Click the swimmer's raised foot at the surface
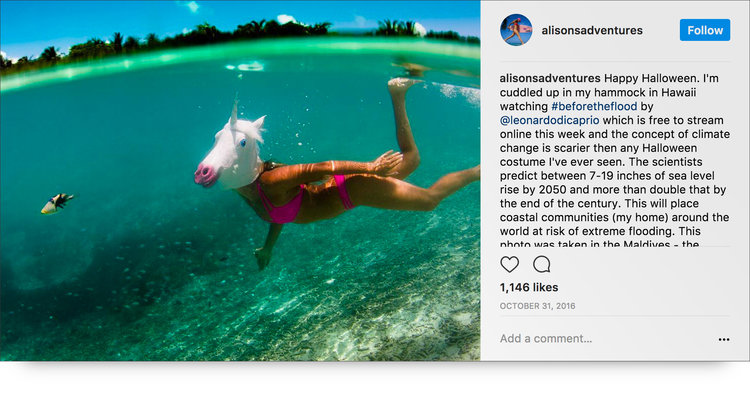Image resolution: width=750 pixels, height=403 pixels. [402, 84]
